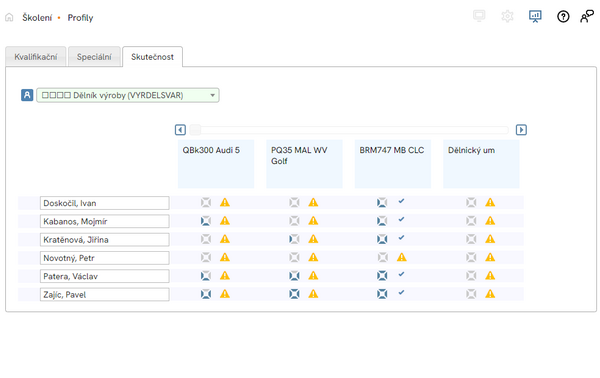Click the horizontal column slider thumb
Screen dimensions: 600x378
[x=195, y=130]
